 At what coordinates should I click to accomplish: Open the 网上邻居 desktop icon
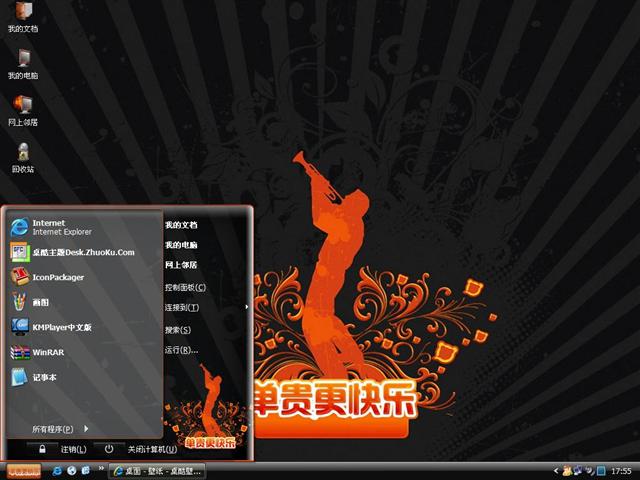click(23, 110)
